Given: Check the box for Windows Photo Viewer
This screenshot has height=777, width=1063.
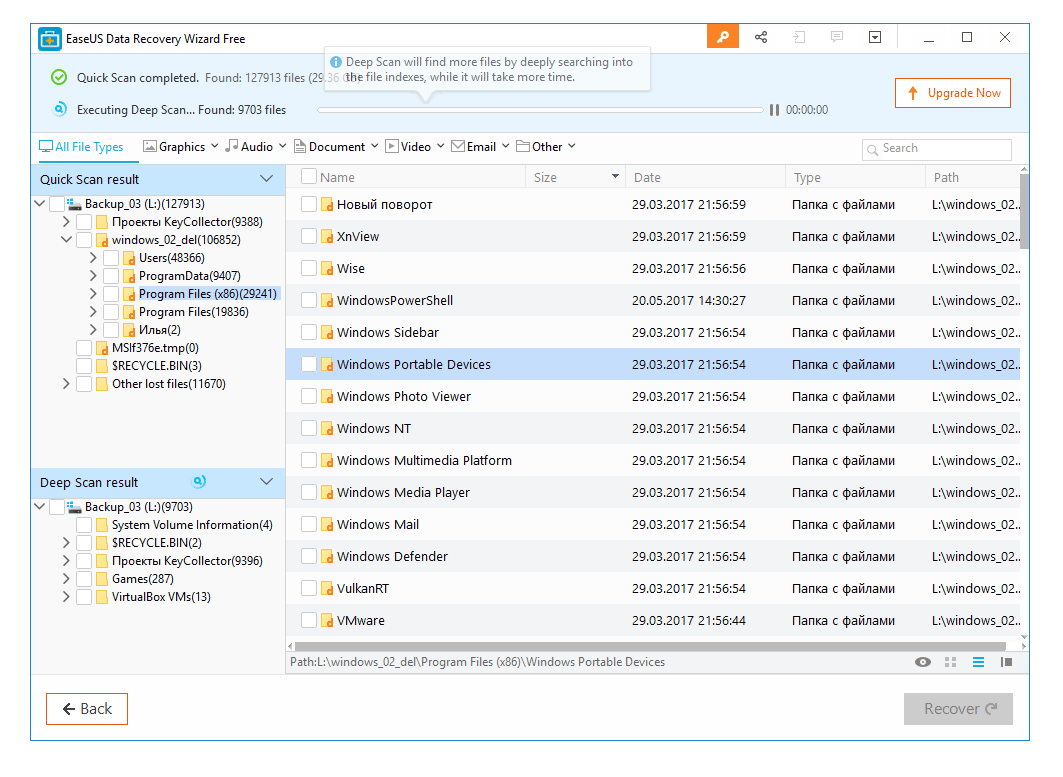Looking at the screenshot, I should point(308,396).
